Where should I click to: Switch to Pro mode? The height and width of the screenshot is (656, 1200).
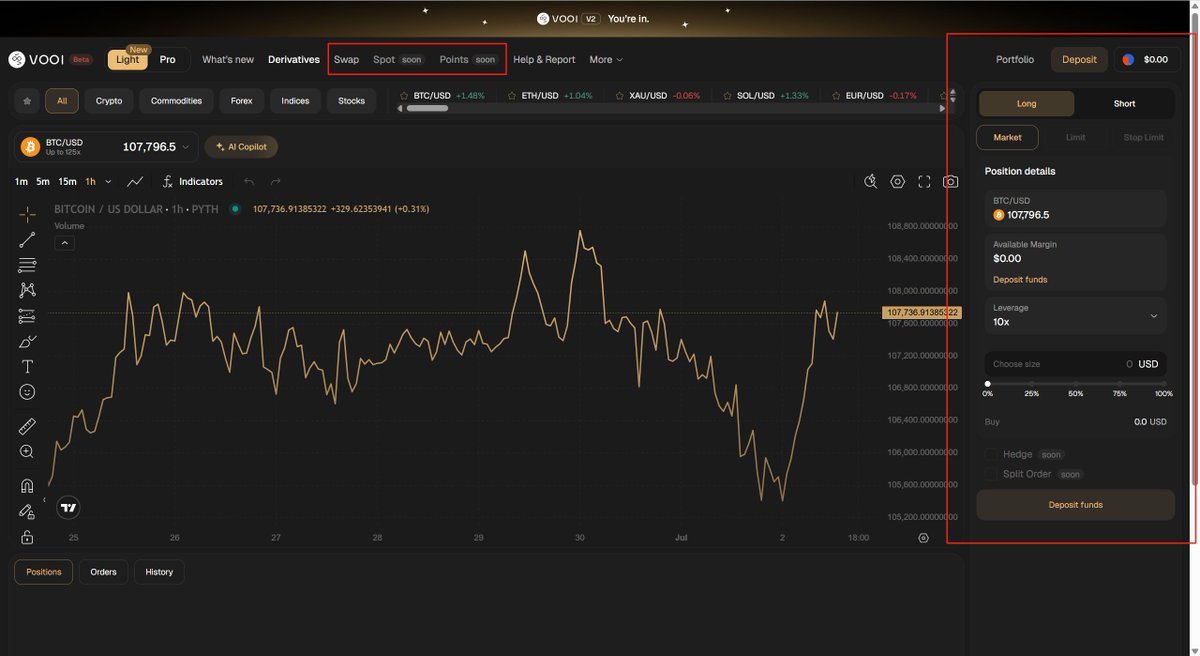[x=168, y=60]
